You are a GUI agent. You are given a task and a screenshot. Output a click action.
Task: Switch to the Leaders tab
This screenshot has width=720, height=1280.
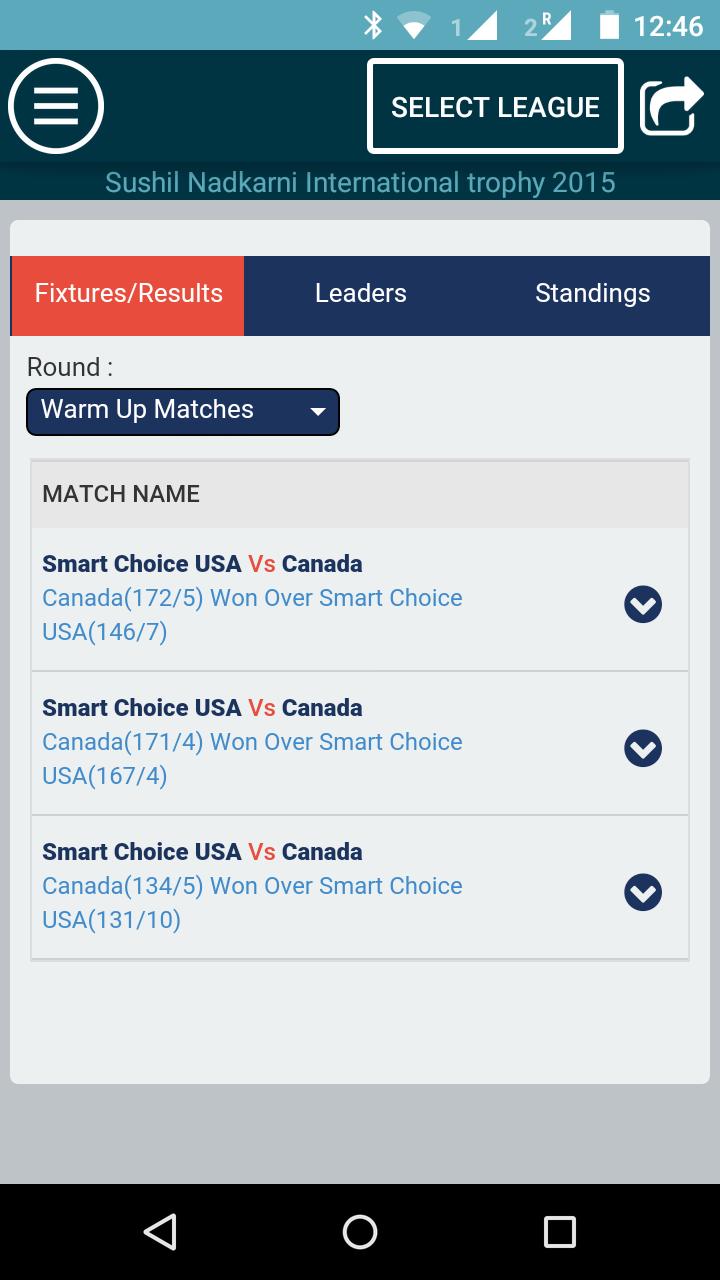coord(360,294)
